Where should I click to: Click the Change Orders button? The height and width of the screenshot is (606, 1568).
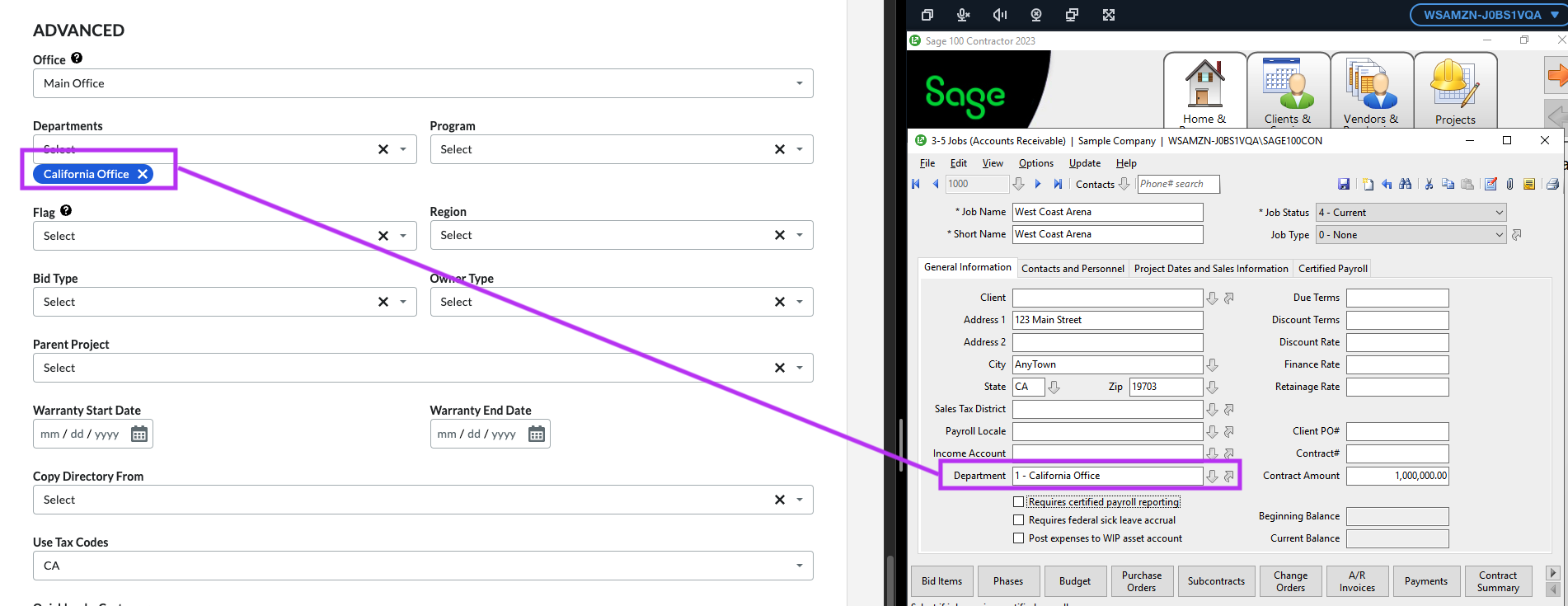tap(1290, 581)
